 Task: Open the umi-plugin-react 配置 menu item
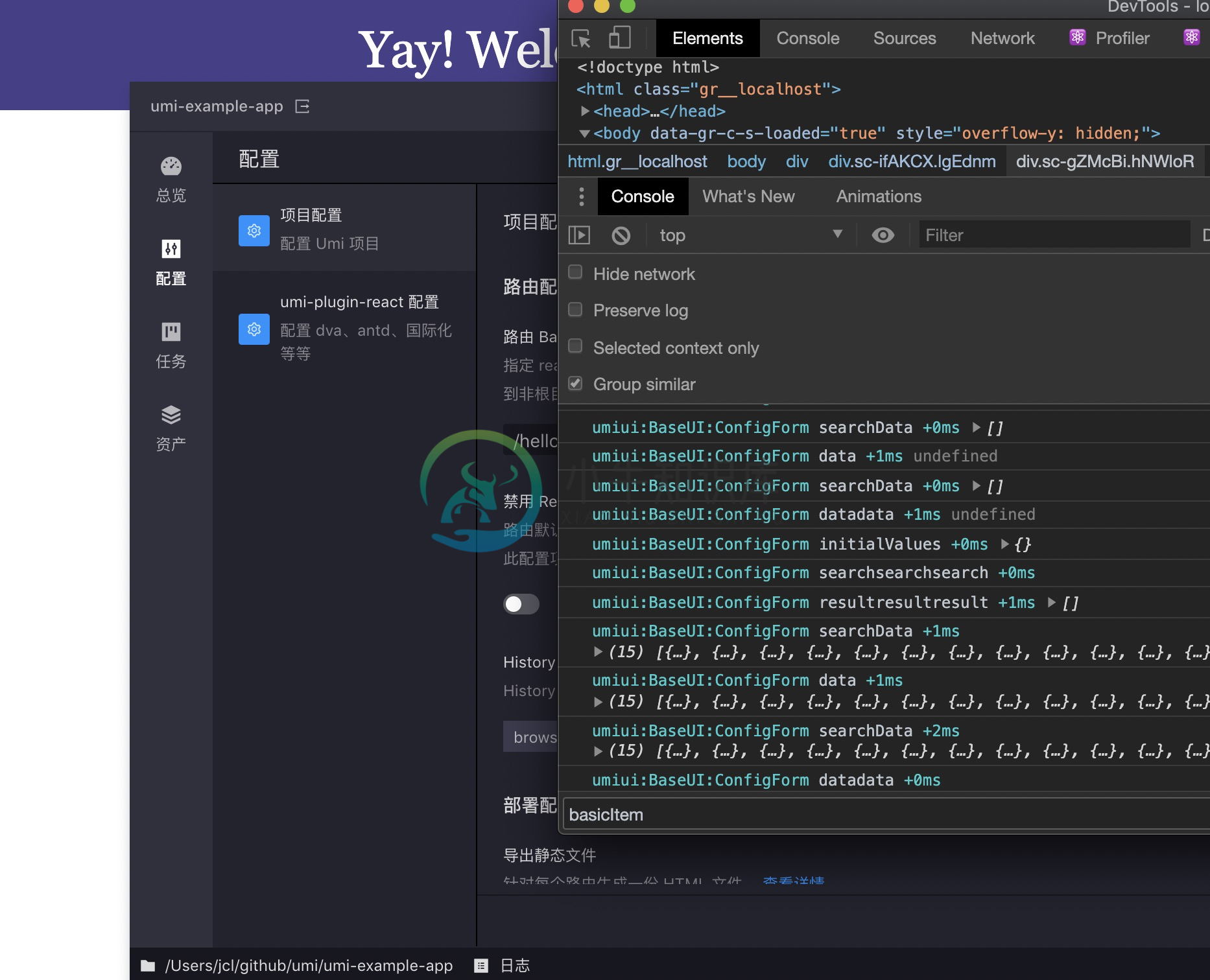tap(344, 328)
